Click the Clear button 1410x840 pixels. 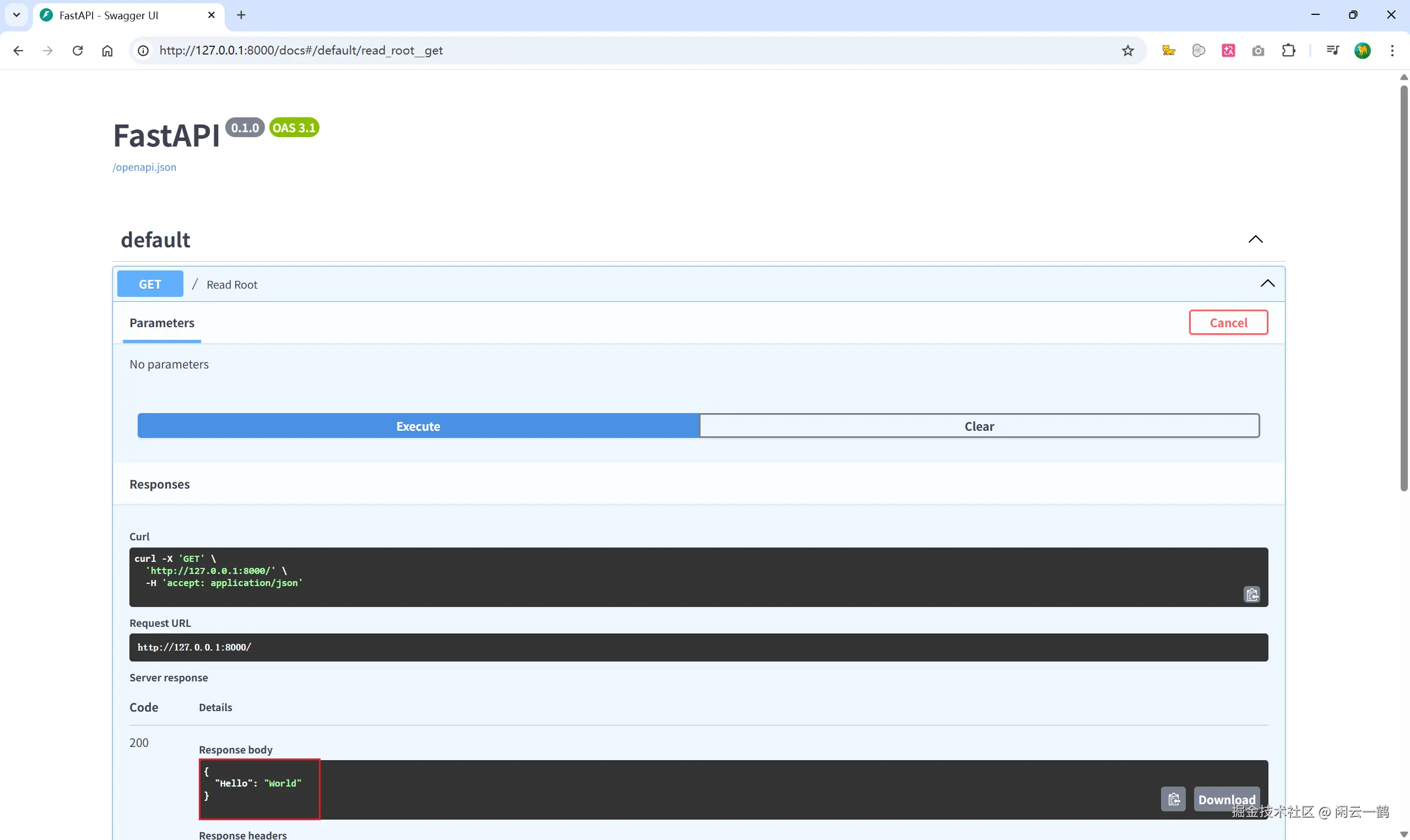coord(979,426)
